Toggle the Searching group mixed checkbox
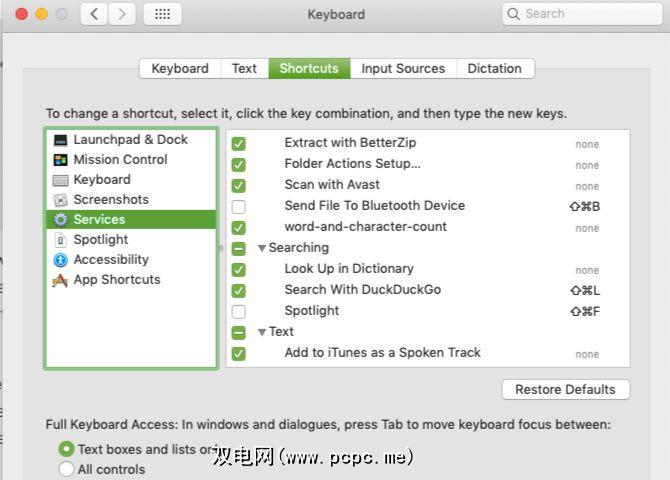 tap(239, 249)
